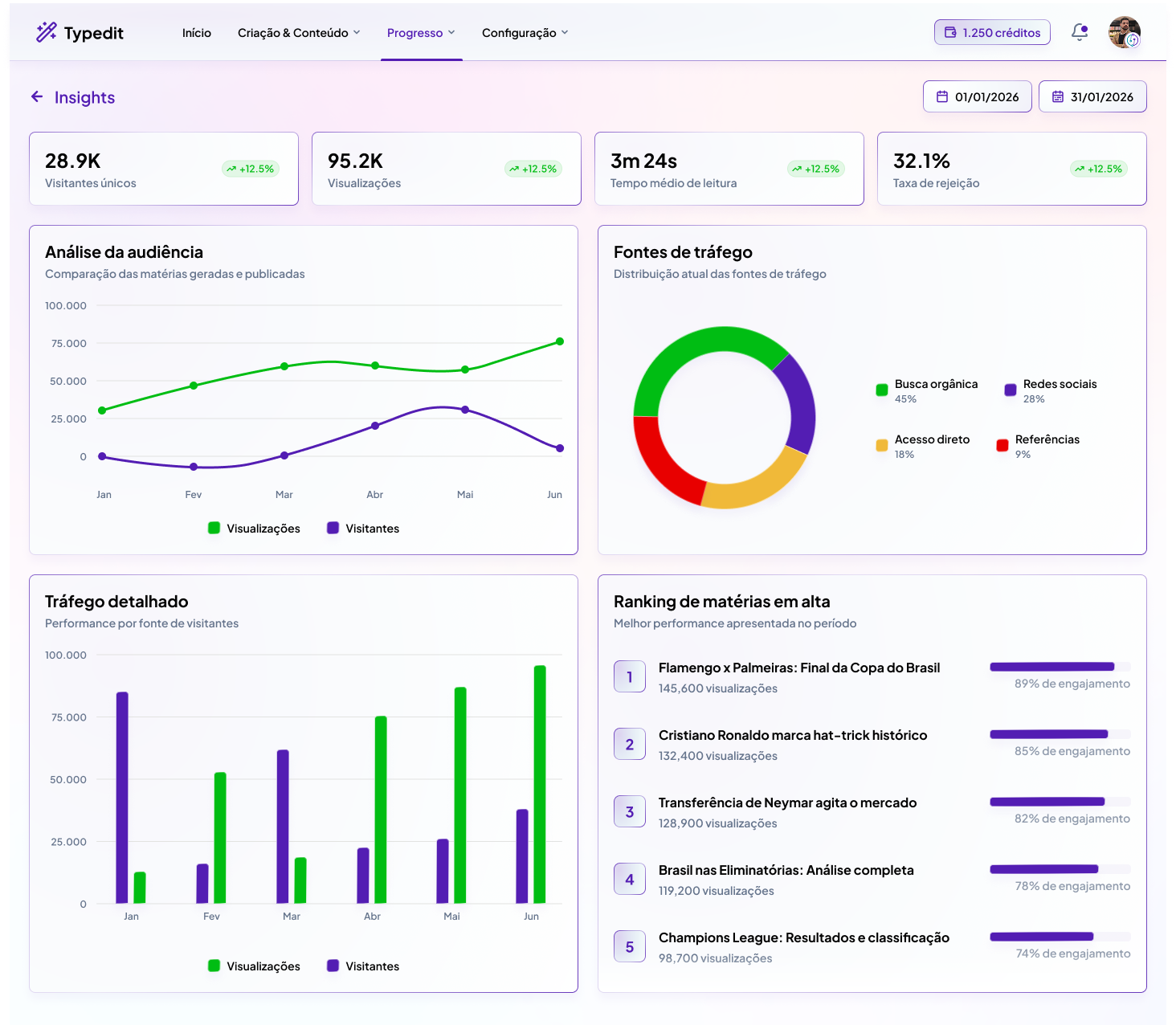Toggle Visitantes legend in Análise da audiência
Screen dimensions: 1176x1025
pos(363,529)
